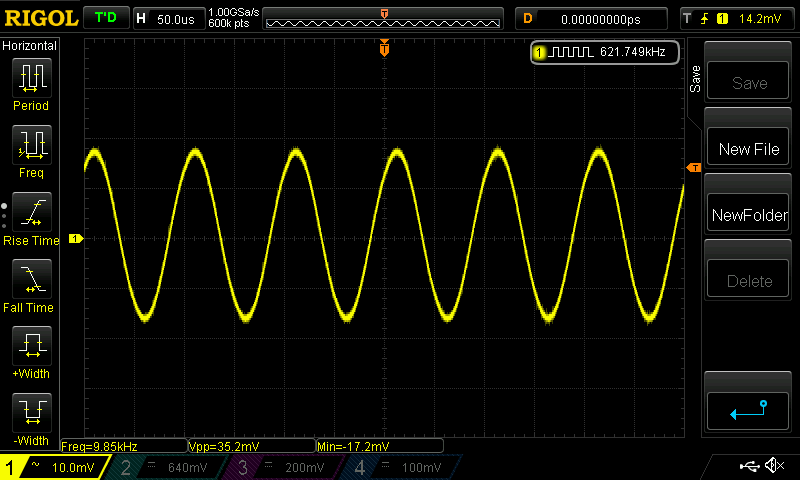Select channel 1 at 10.0mV

tap(55, 467)
